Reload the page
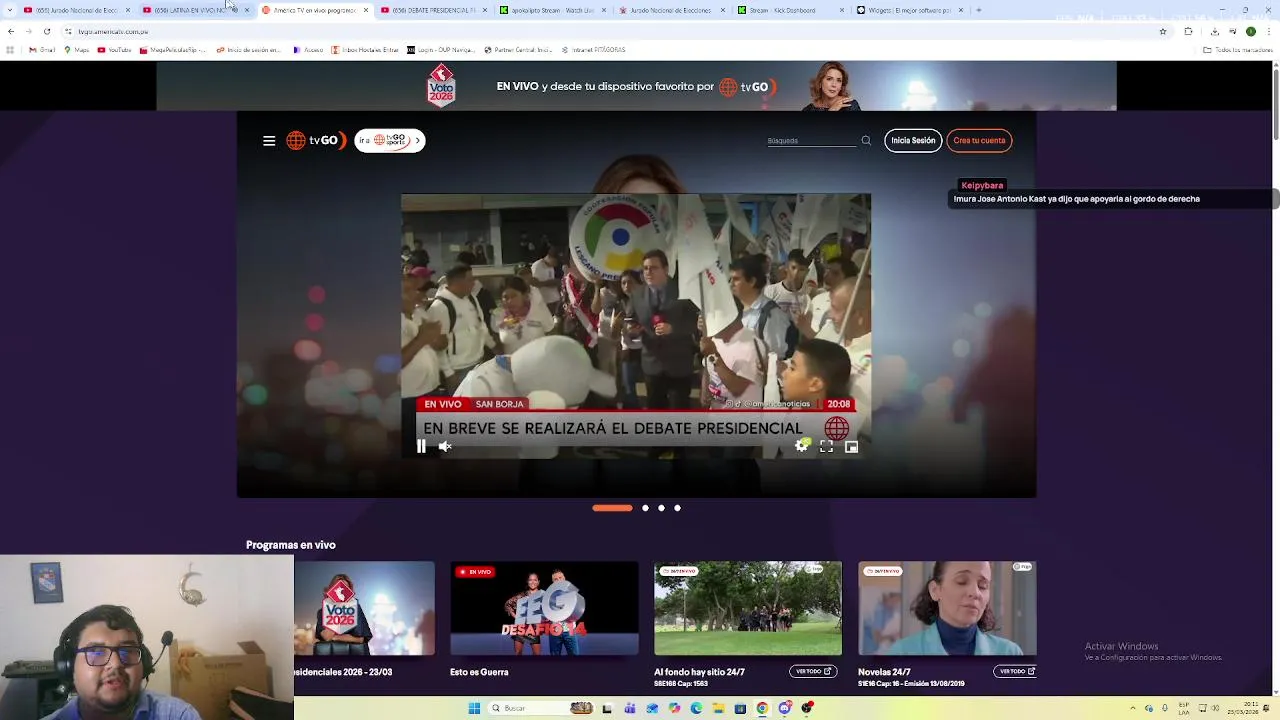Viewport: 1280px width, 720px height. (47, 31)
